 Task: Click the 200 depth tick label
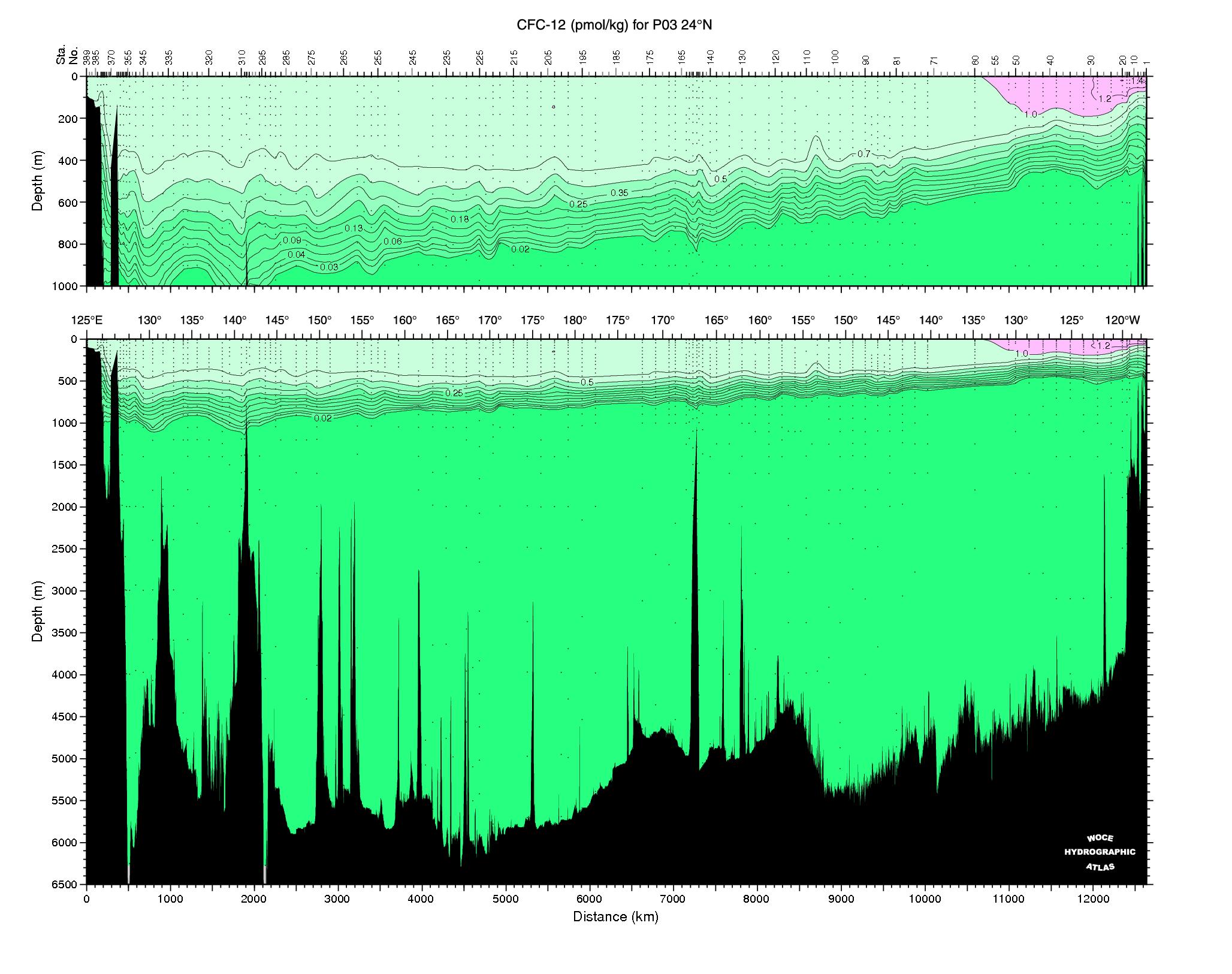68,119
